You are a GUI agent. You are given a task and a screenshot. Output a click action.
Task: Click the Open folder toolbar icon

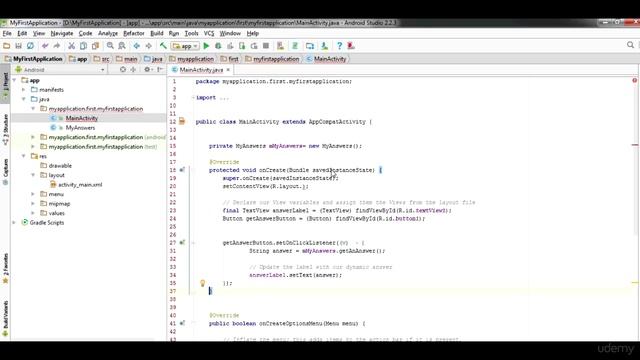[x=7, y=46]
